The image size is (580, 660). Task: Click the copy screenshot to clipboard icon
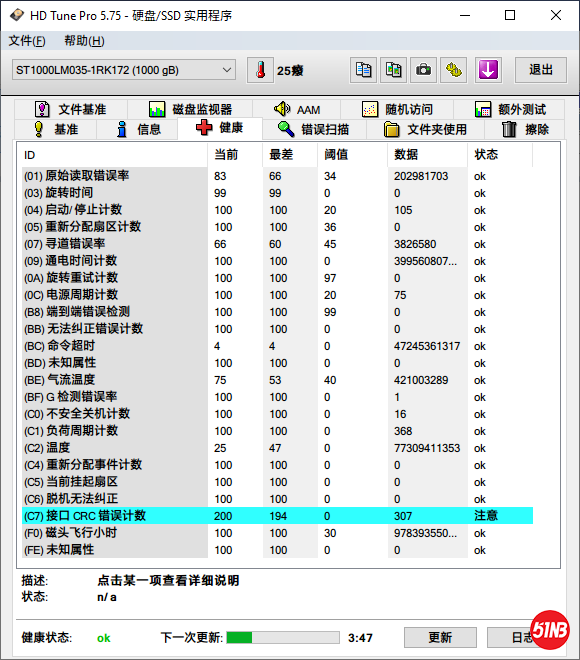tap(394, 70)
